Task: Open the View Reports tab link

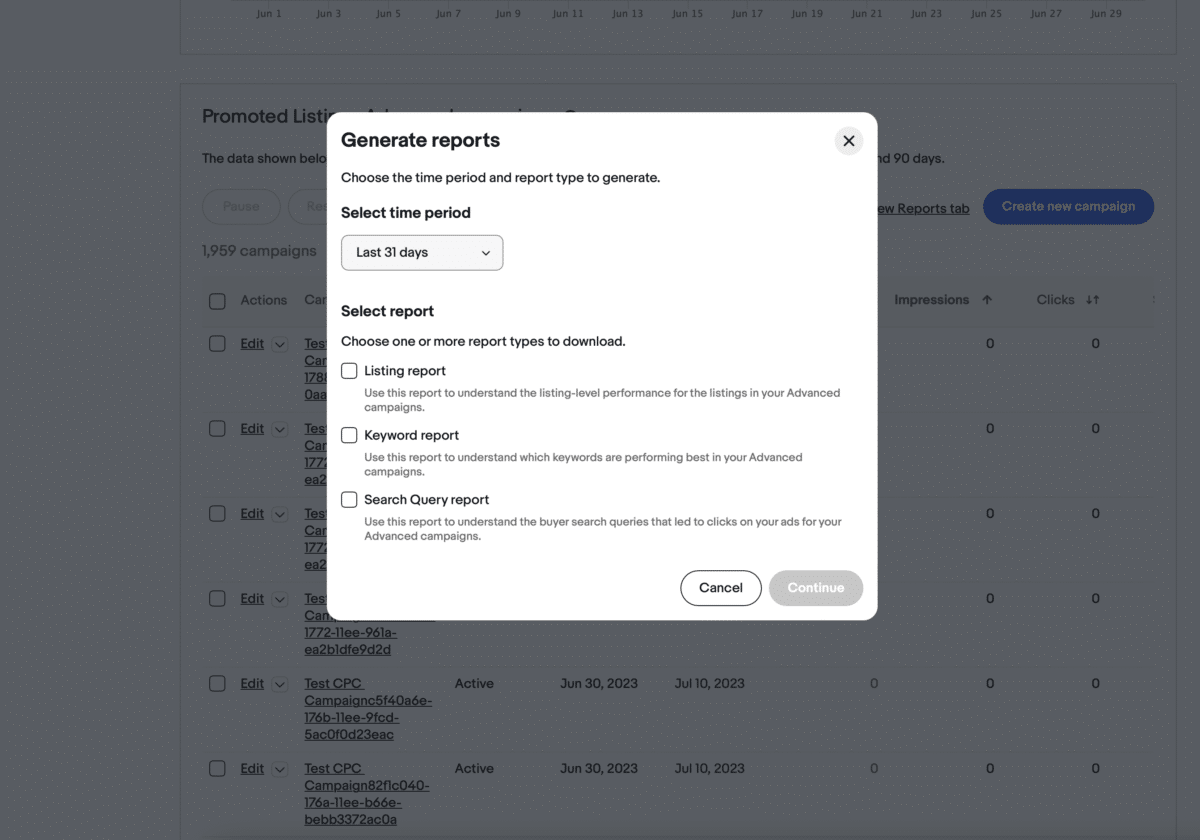Action: coord(923,208)
